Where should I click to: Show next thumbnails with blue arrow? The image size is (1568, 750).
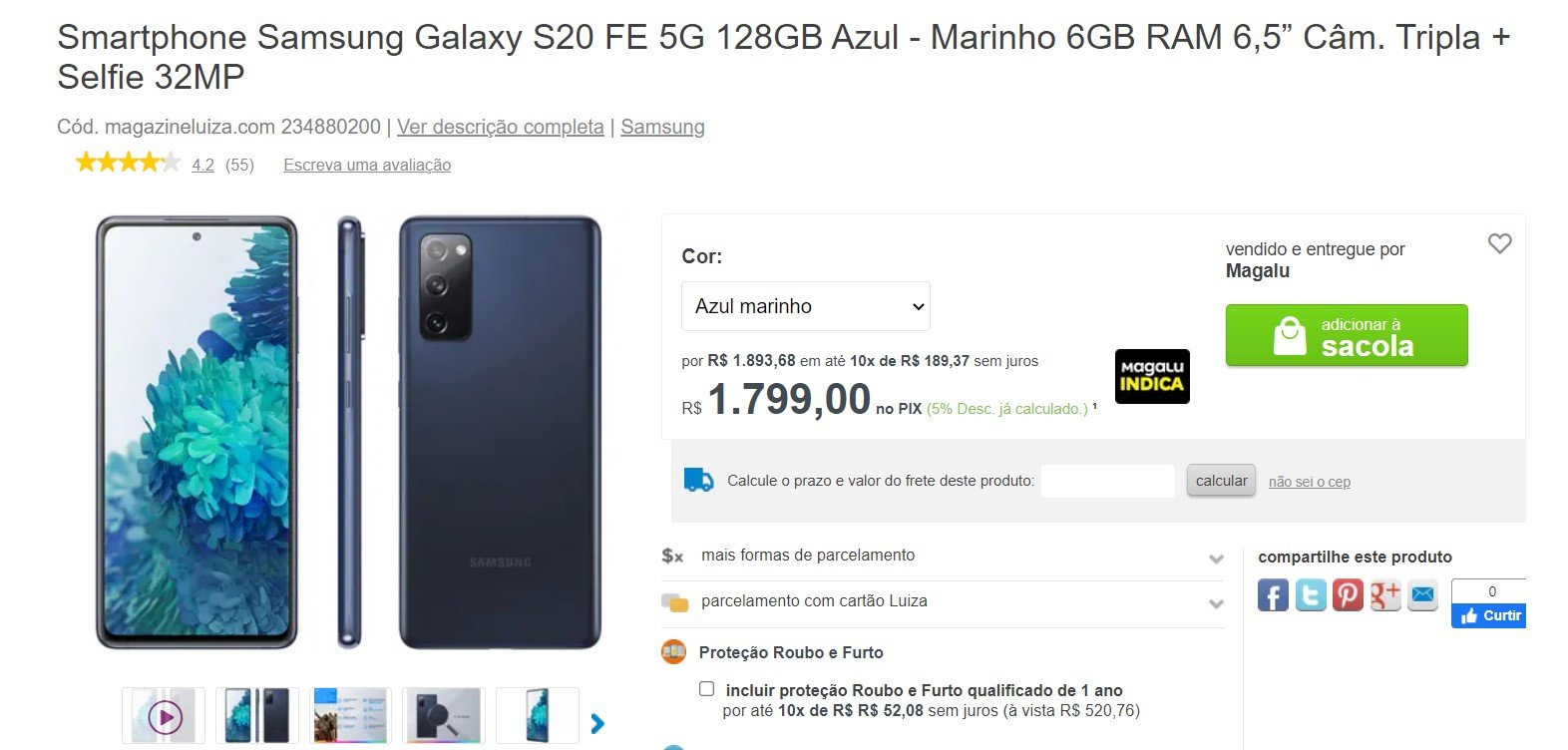coord(597,723)
